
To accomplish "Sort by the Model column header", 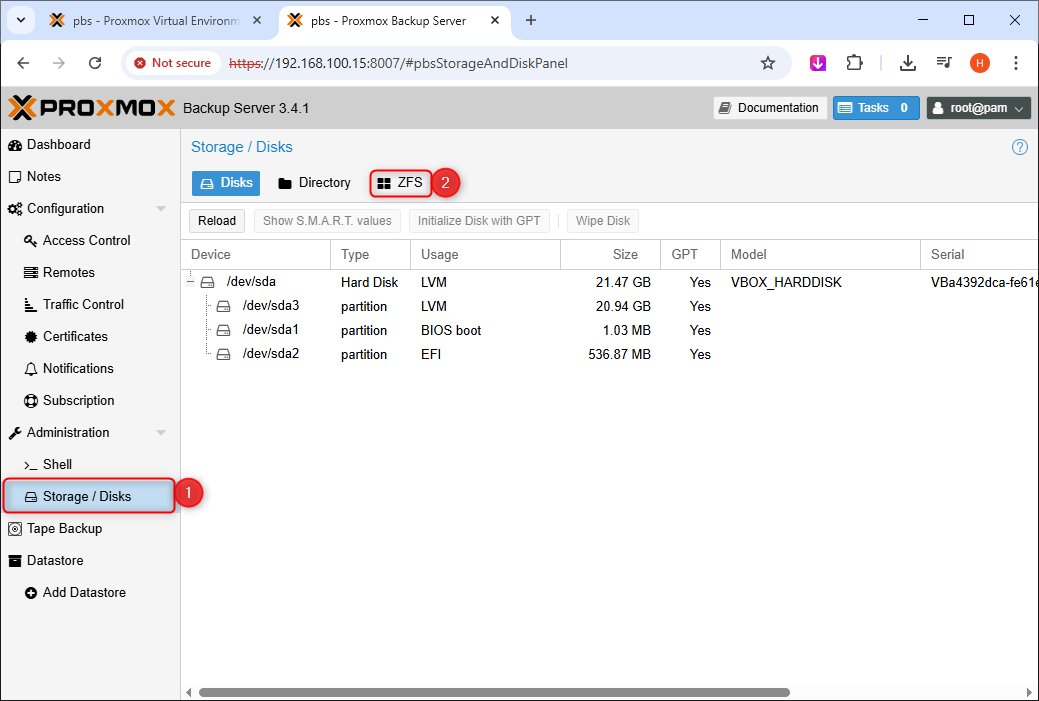I will 820,254.
